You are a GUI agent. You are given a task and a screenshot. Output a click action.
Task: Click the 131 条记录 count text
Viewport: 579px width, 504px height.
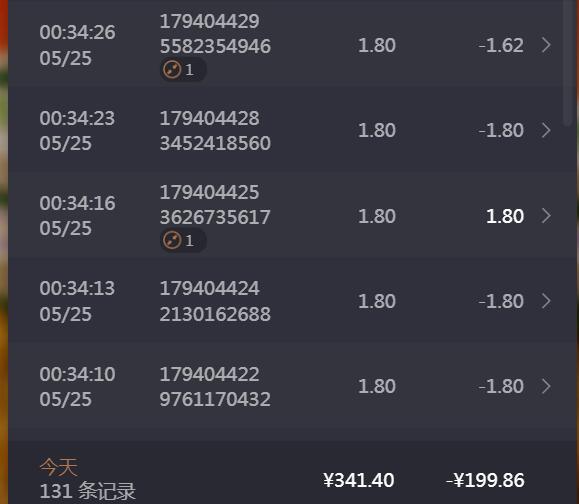point(88,491)
